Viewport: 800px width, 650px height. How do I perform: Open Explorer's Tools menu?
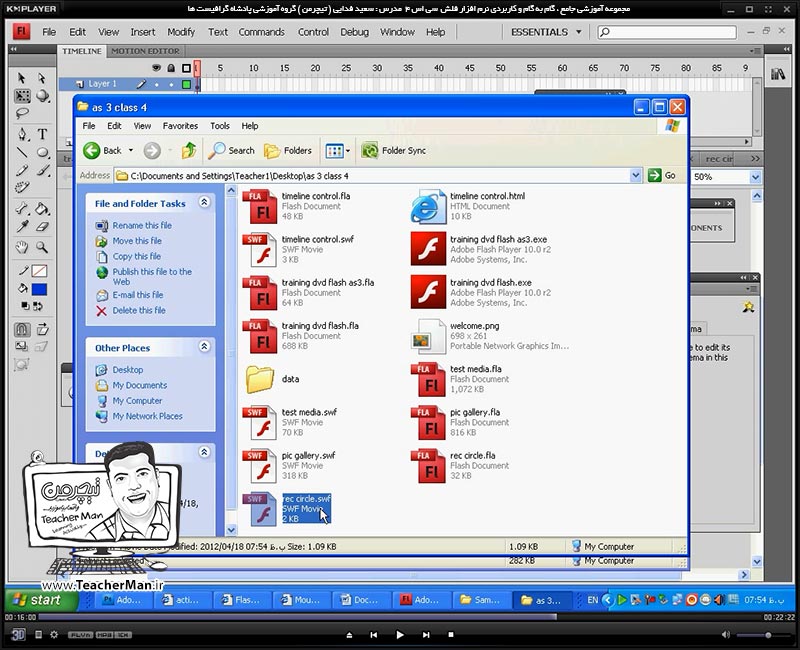pyautogui.click(x=220, y=126)
